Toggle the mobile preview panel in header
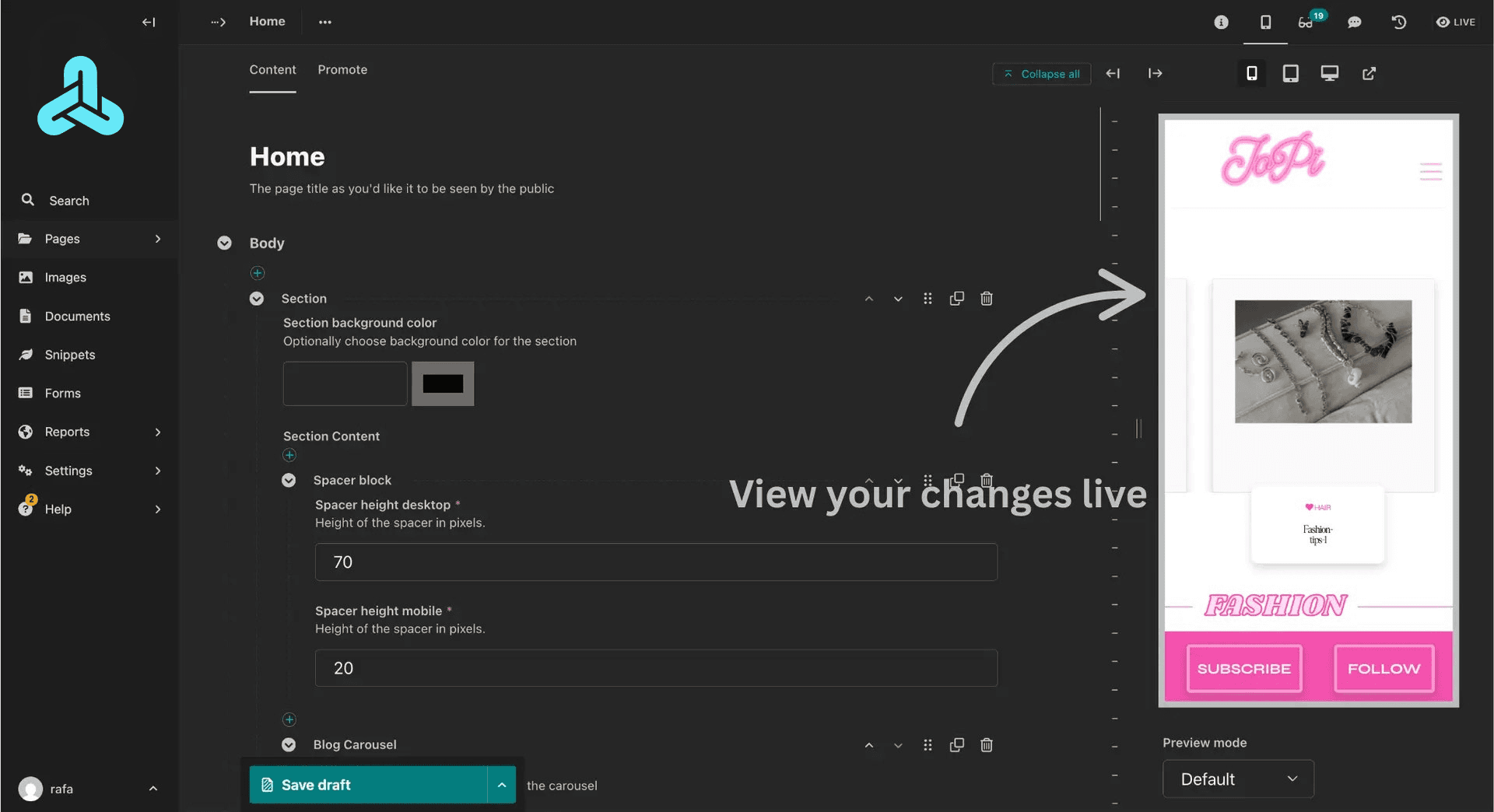The height and width of the screenshot is (812, 1494). click(x=1265, y=22)
